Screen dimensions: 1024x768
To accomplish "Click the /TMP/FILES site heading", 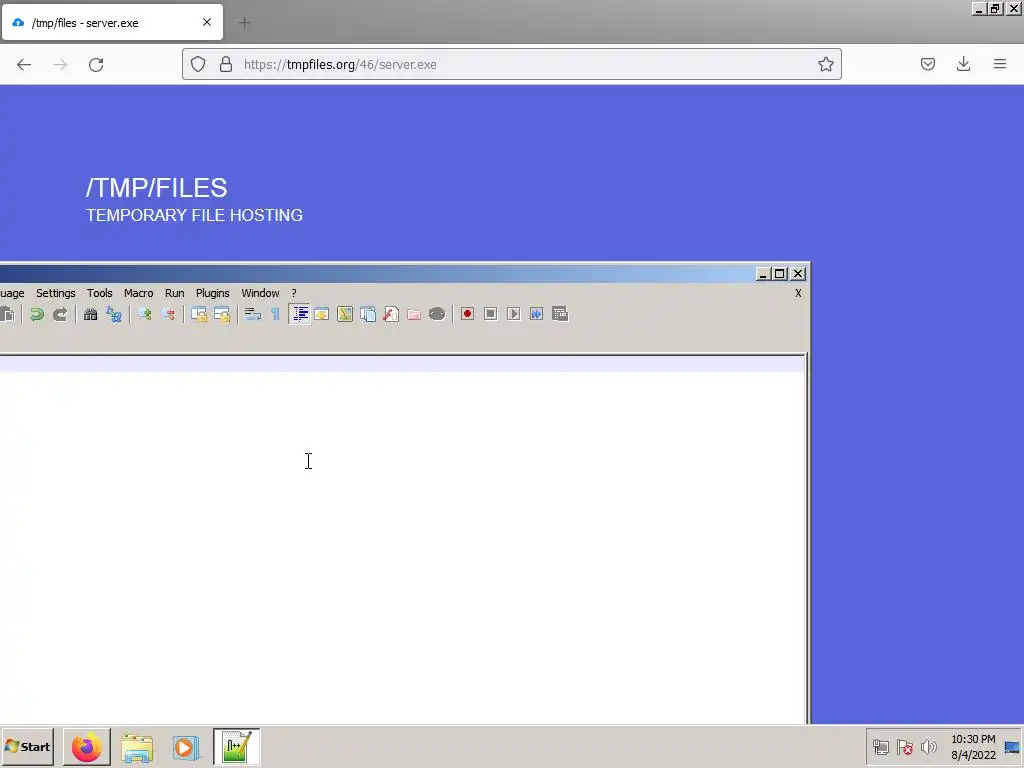I will click(157, 188).
